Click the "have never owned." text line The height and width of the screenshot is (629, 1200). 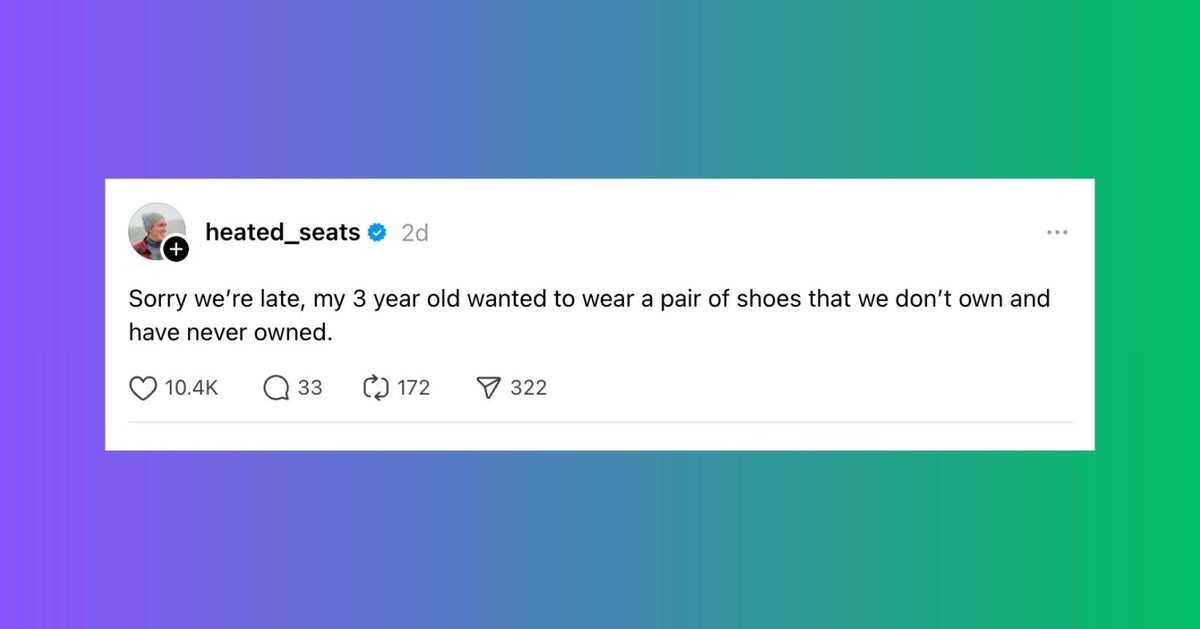(x=229, y=333)
